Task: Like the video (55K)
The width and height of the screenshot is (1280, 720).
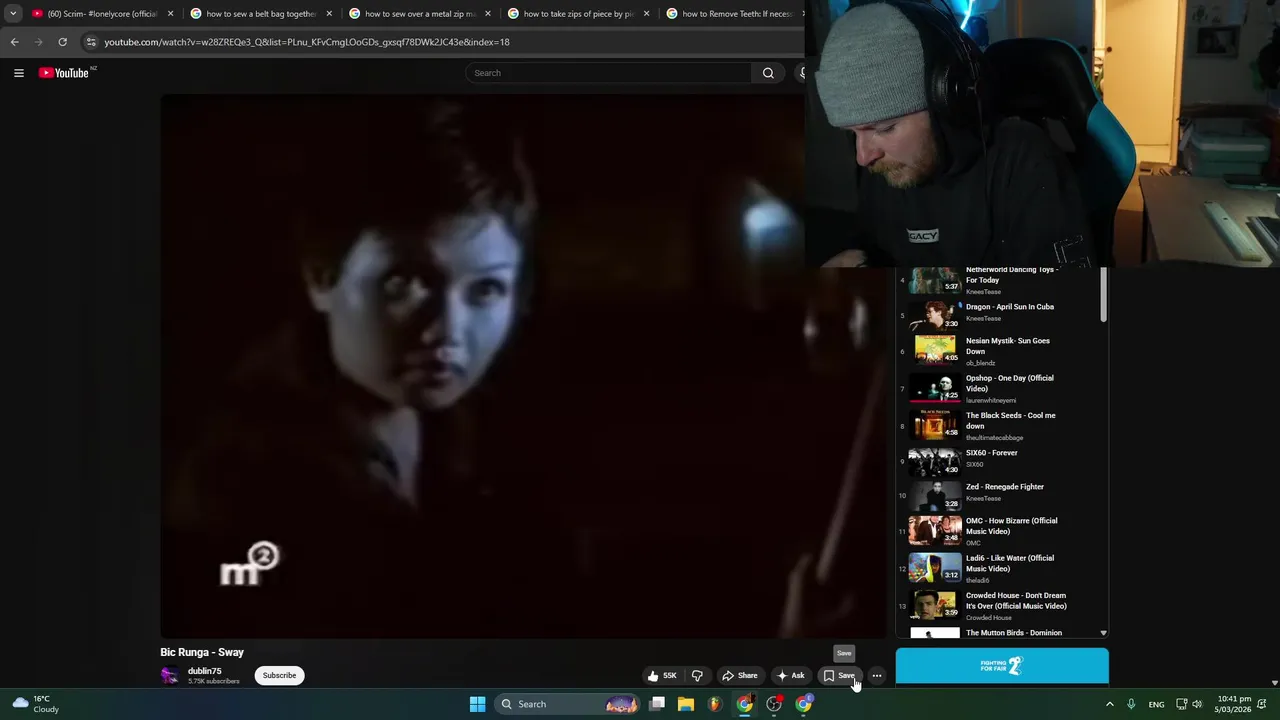Action: 662,676
